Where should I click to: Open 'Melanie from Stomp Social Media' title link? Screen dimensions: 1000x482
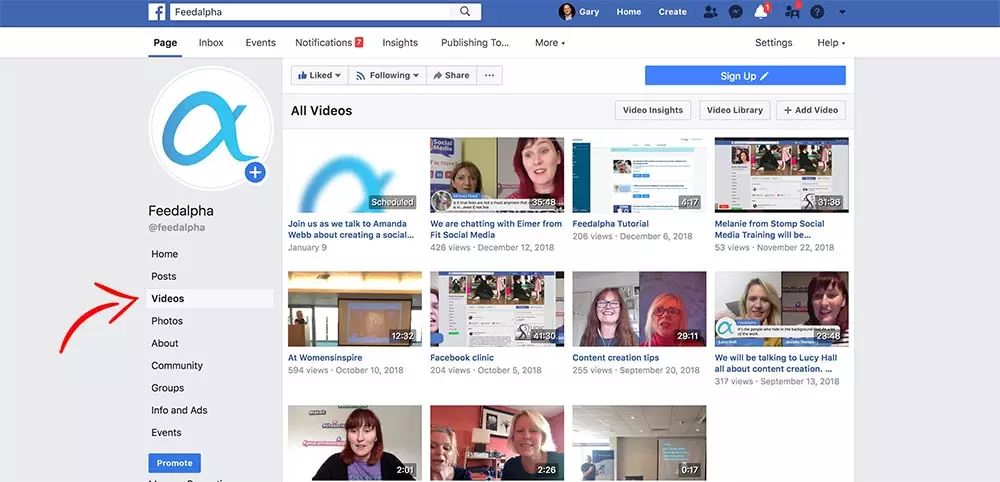(770, 229)
